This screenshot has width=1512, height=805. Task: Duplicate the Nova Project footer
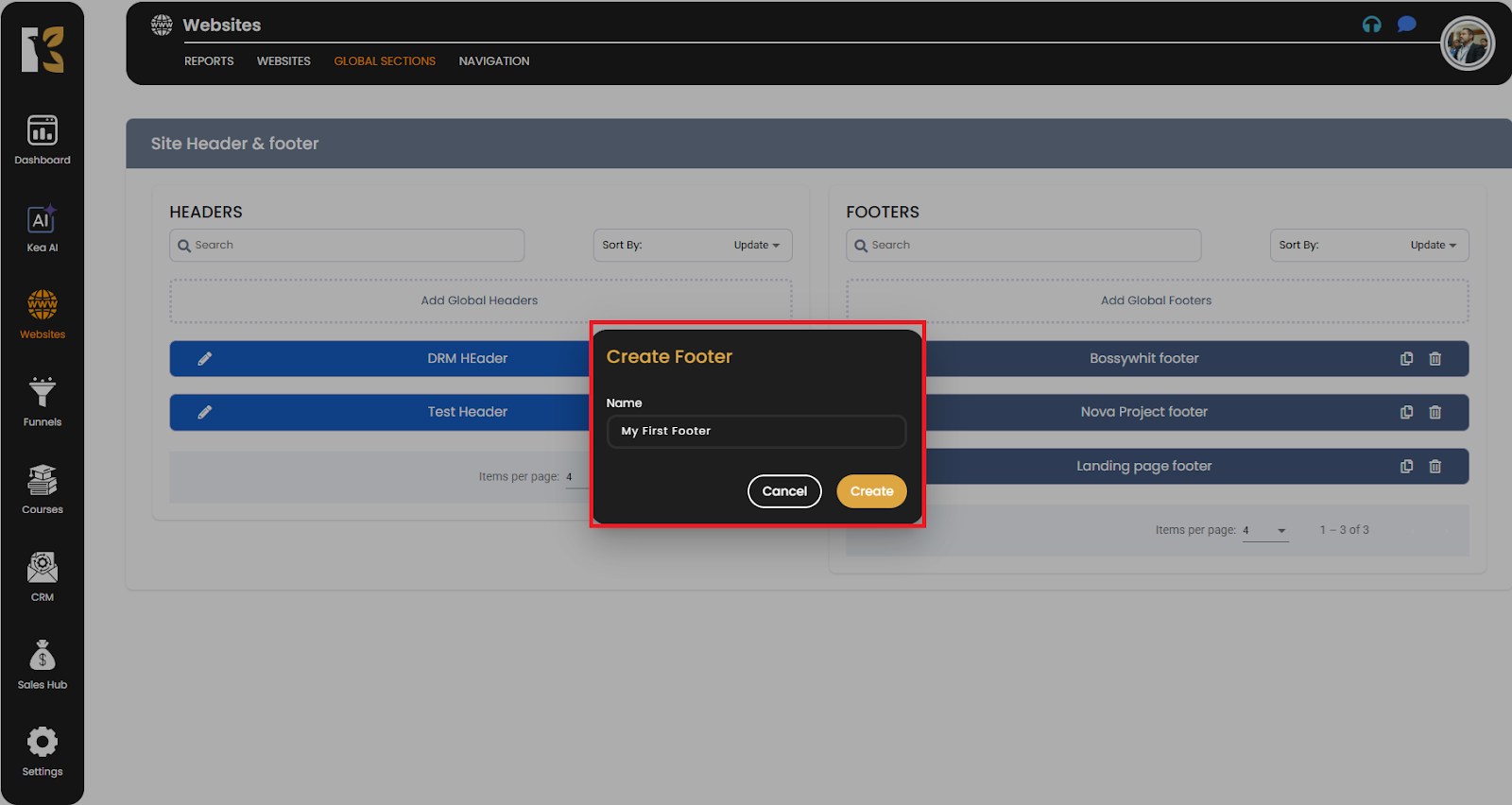click(x=1406, y=413)
